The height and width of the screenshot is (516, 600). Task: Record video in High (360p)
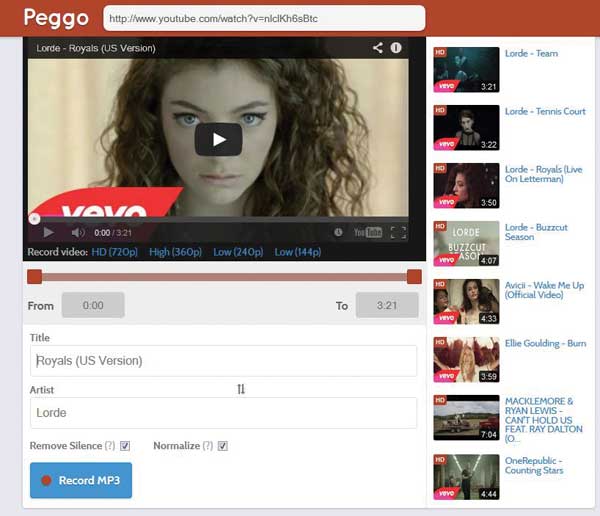(175, 252)
